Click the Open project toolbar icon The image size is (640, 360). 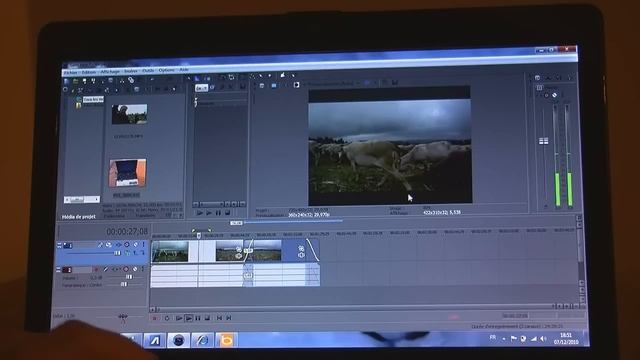tap(76, 81)
